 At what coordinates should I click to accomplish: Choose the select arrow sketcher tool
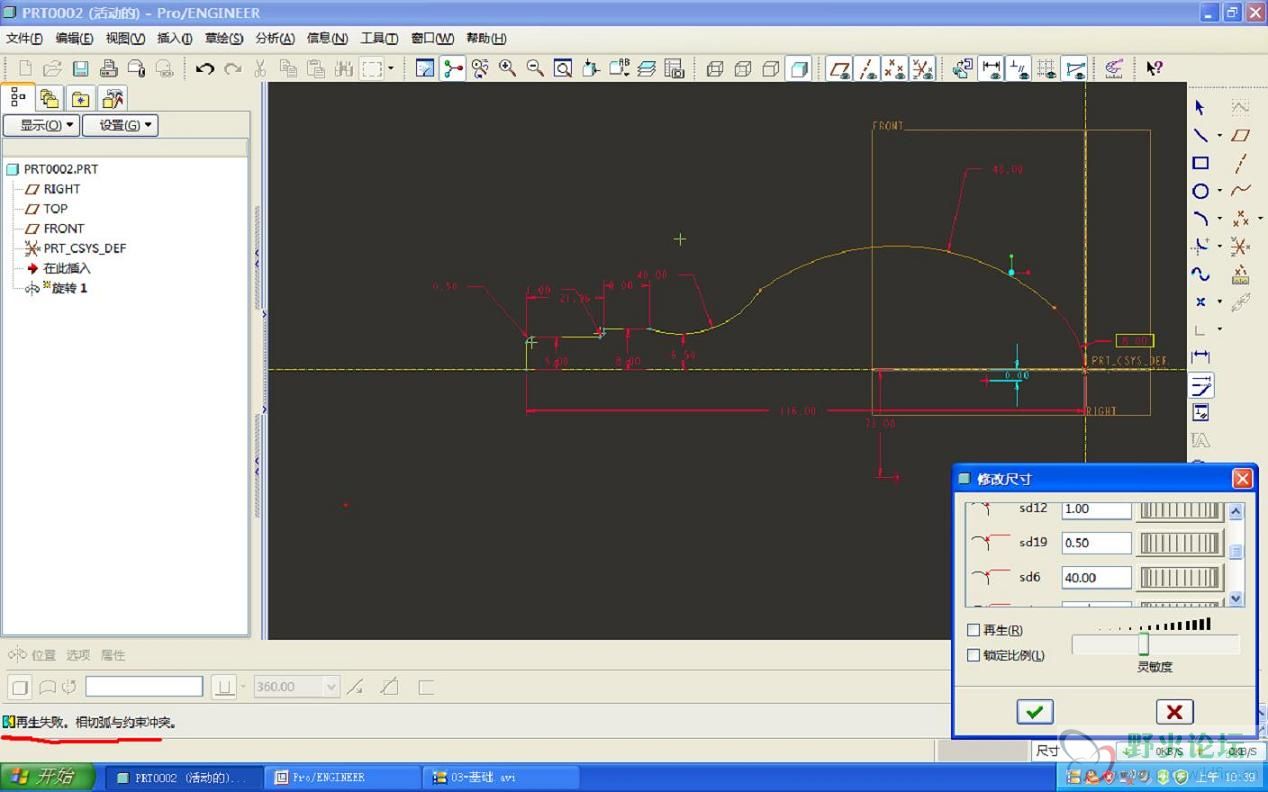click(x=1200, y=107)
